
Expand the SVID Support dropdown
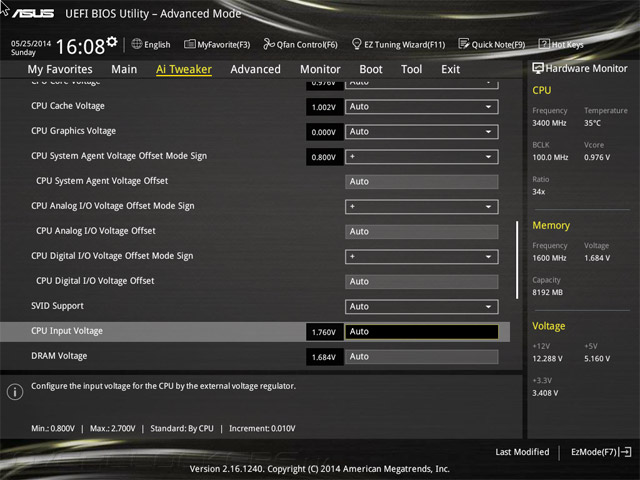[x=422, y=307]
